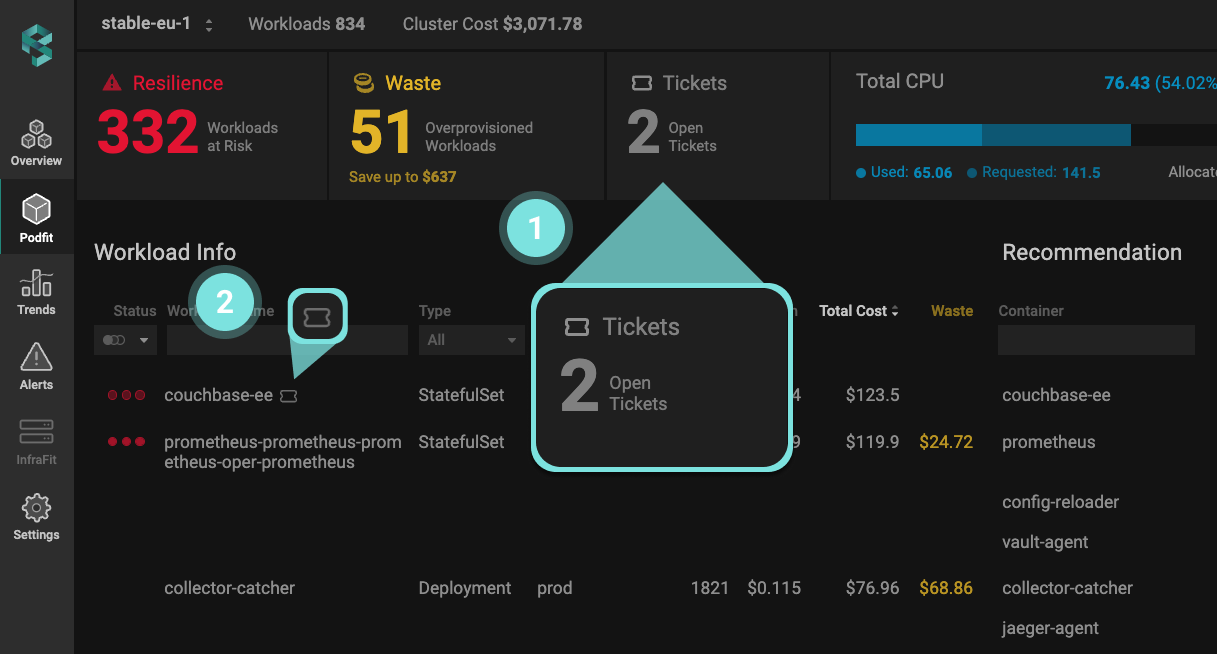Click the Deployment type of collector-catcher

pos(465,588)
